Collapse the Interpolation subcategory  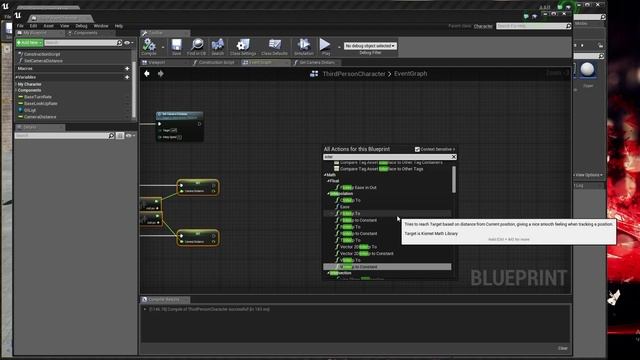click(329, 193)
